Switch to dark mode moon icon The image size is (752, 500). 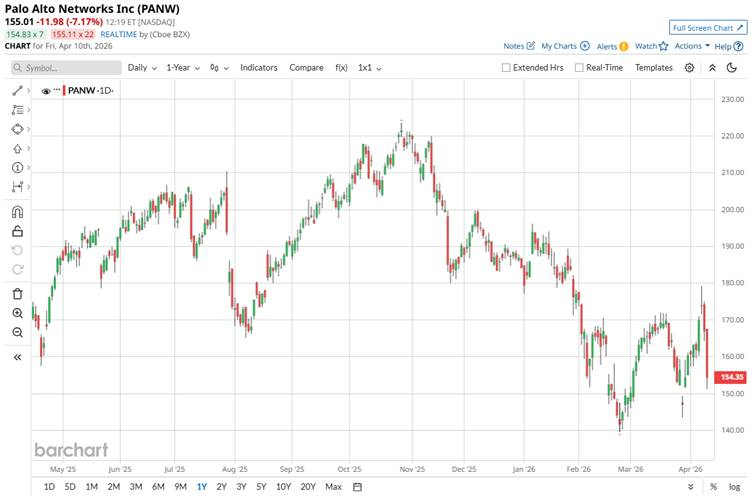click(736, 67)
